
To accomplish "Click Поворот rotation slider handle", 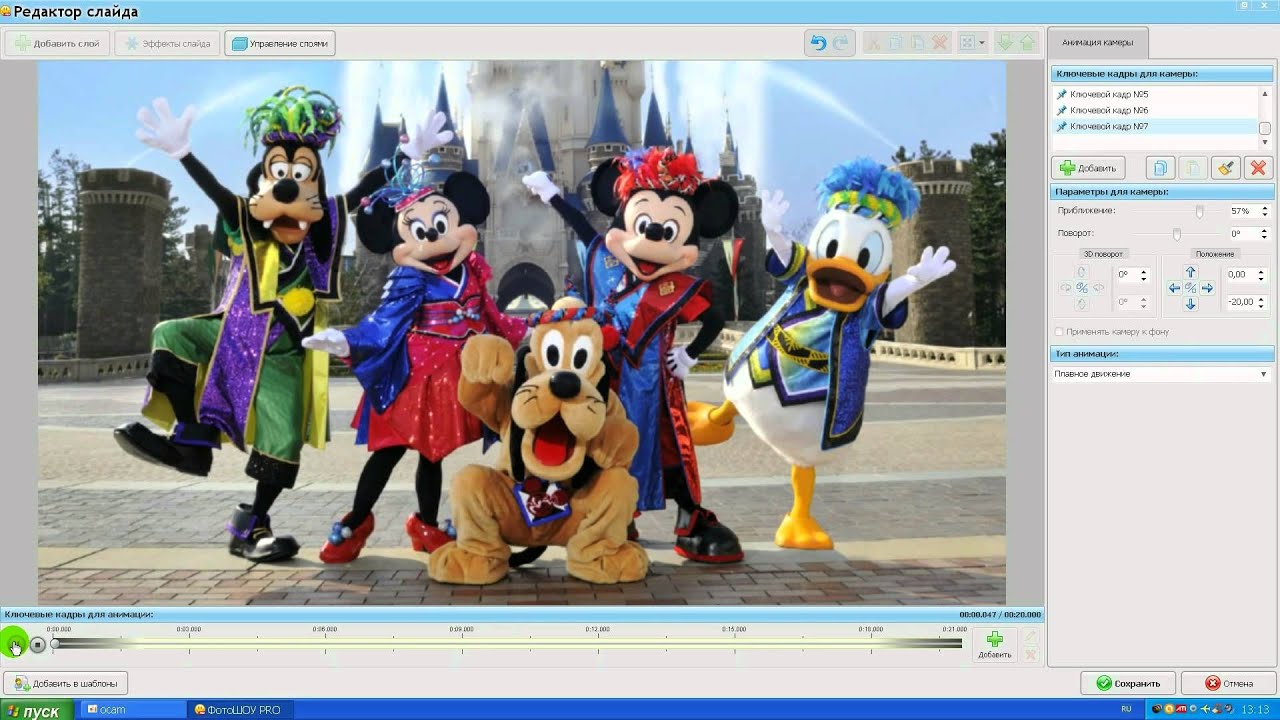I will click(1177, 234).
